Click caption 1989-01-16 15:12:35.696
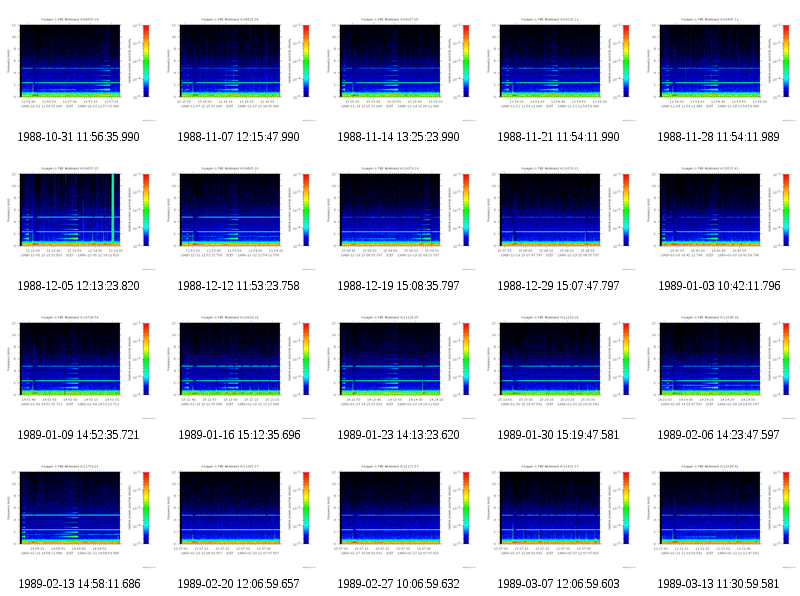This screenshot has height=596, width=800. tap(239, 435)
